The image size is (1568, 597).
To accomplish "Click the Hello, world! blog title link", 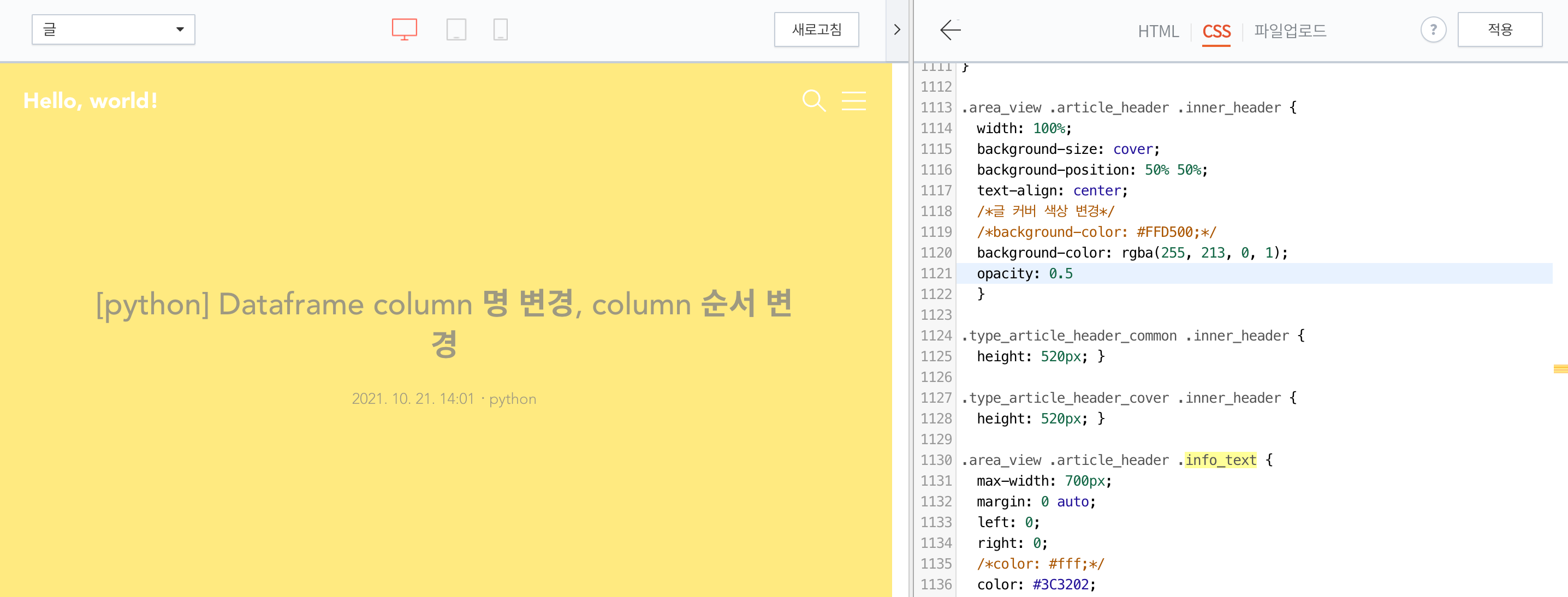I will [x=90, y=101].
